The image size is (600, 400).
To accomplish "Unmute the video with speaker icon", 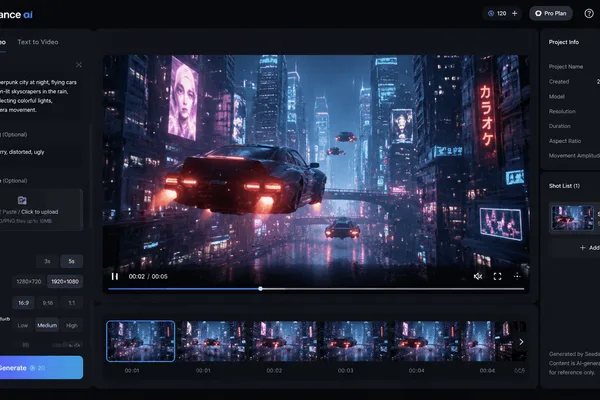I will 478,276.
